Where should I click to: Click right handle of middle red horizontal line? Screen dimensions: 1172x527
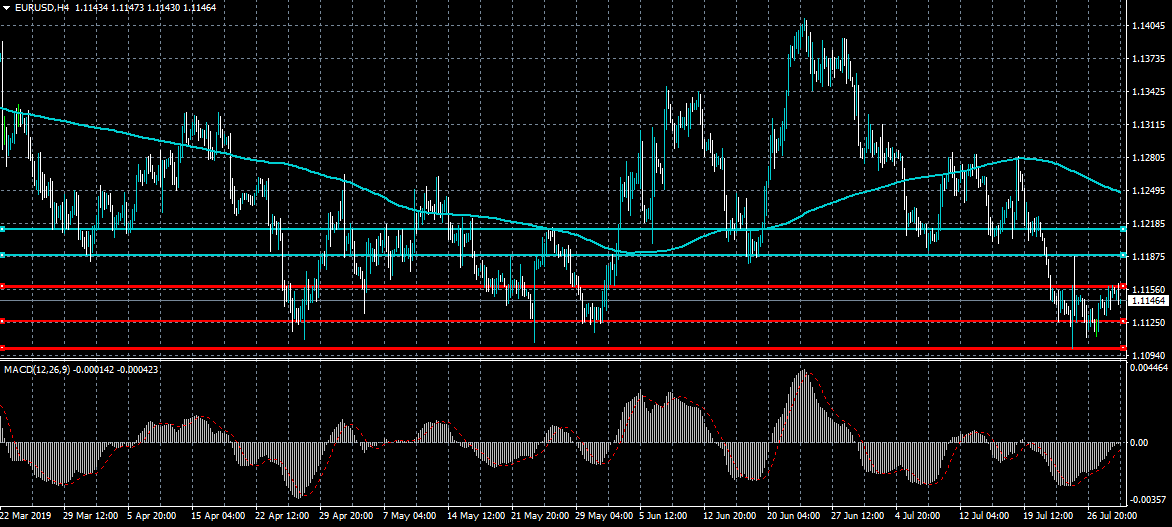coord(1124,321)
